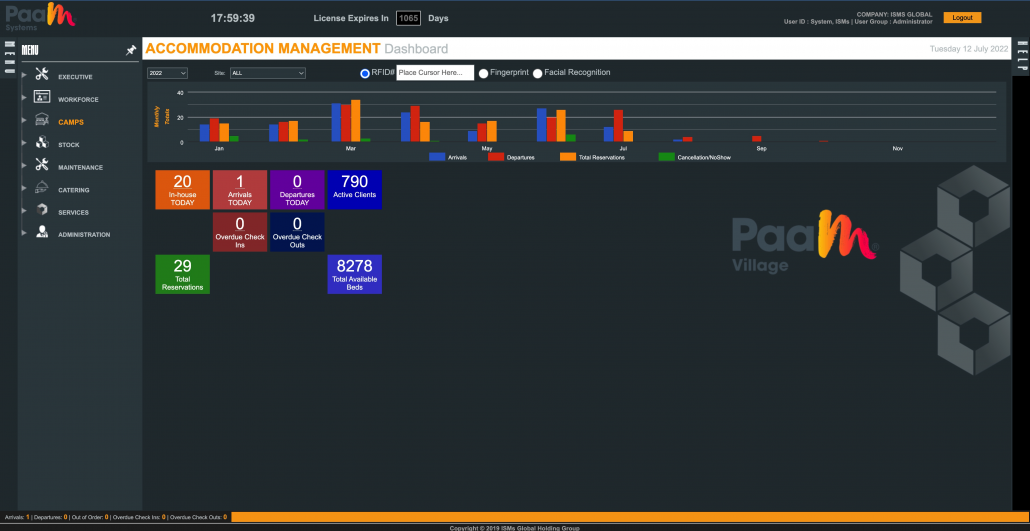The width and height of the screenshot is (1030, 531).
Task: Click the copyright ISMs Global Holding Group footer
Action: point(514,528)
